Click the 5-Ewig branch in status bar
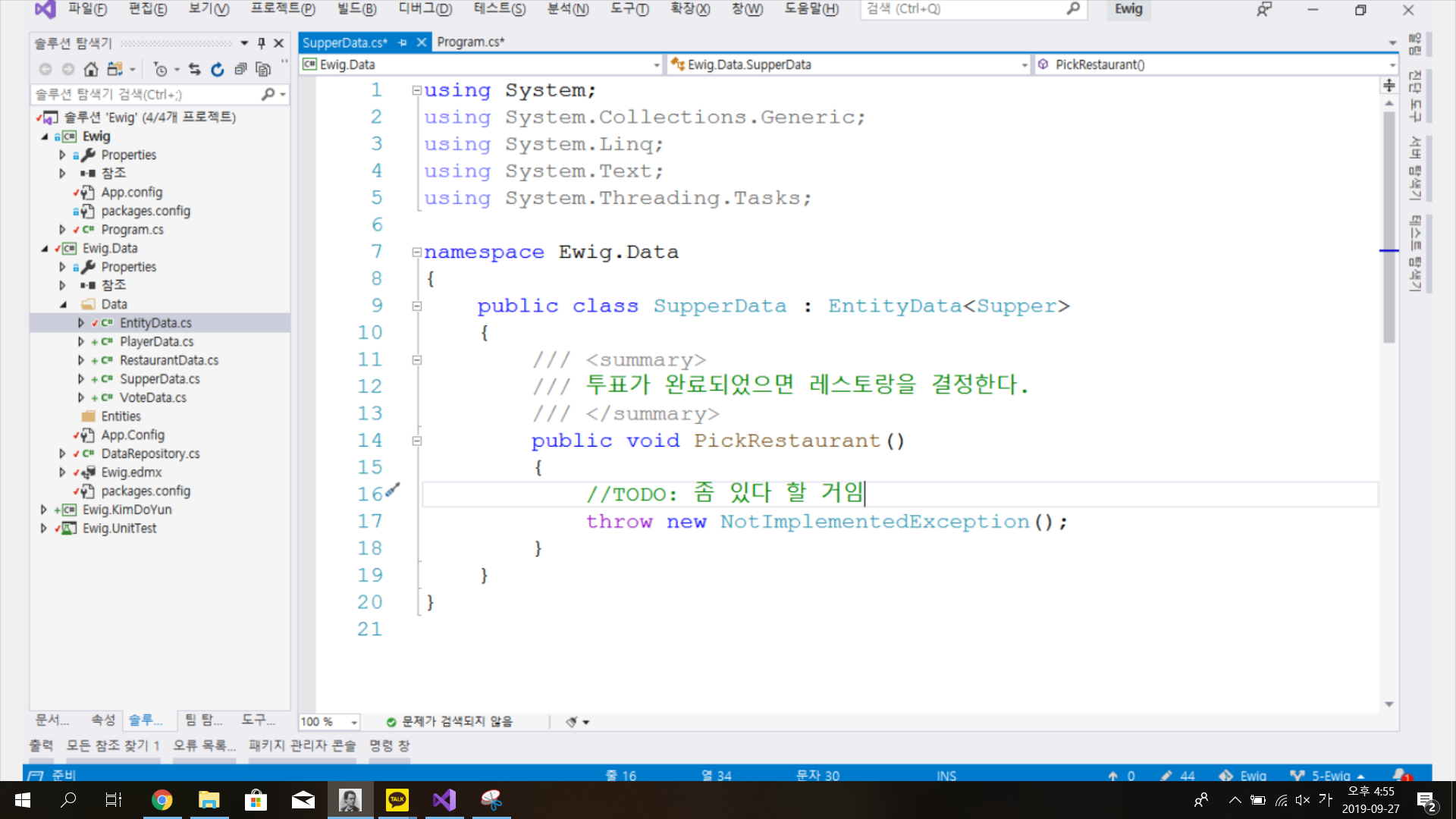Image resolution: width=1456 pixels, height=819 pixels. click(x=1329, y=775)
